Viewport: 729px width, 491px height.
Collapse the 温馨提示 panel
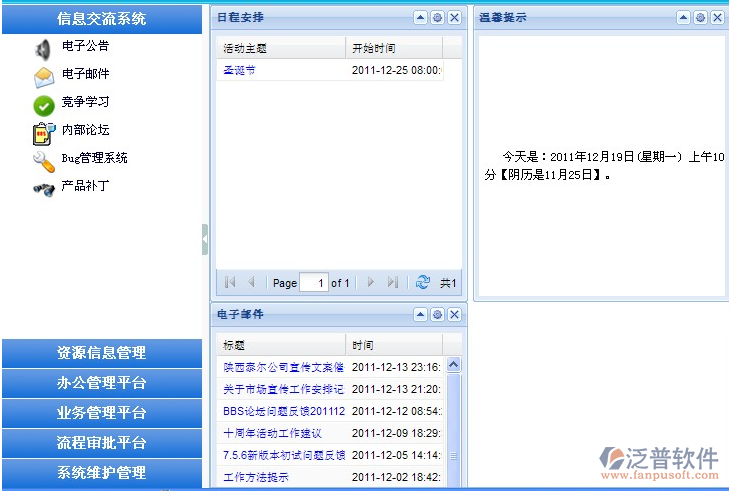683,18
